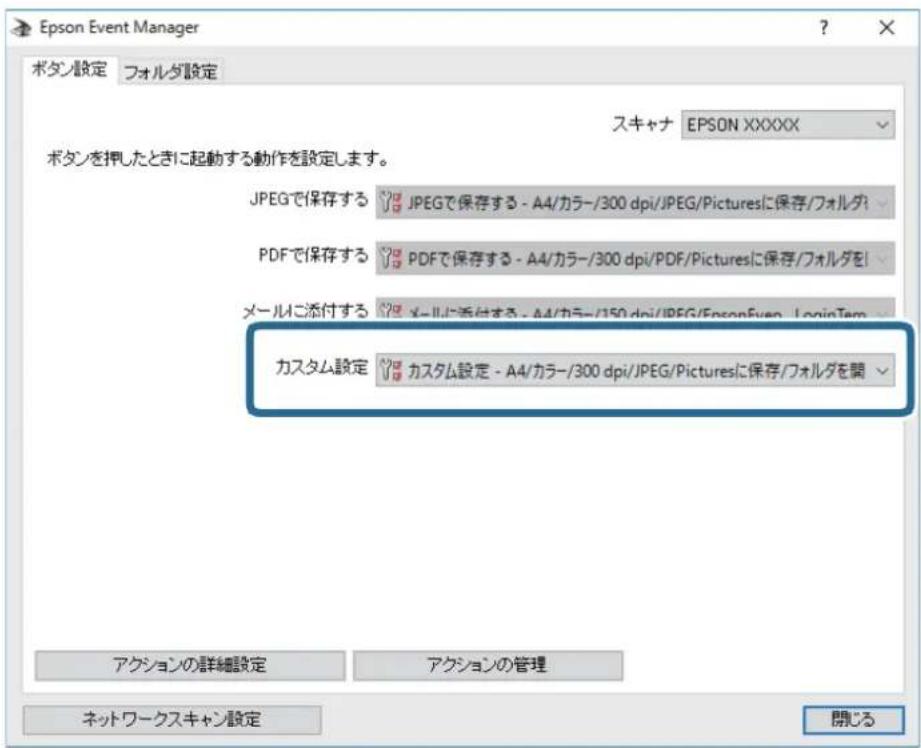Switch to the フォルダ設定 tab

coord(170,72)
